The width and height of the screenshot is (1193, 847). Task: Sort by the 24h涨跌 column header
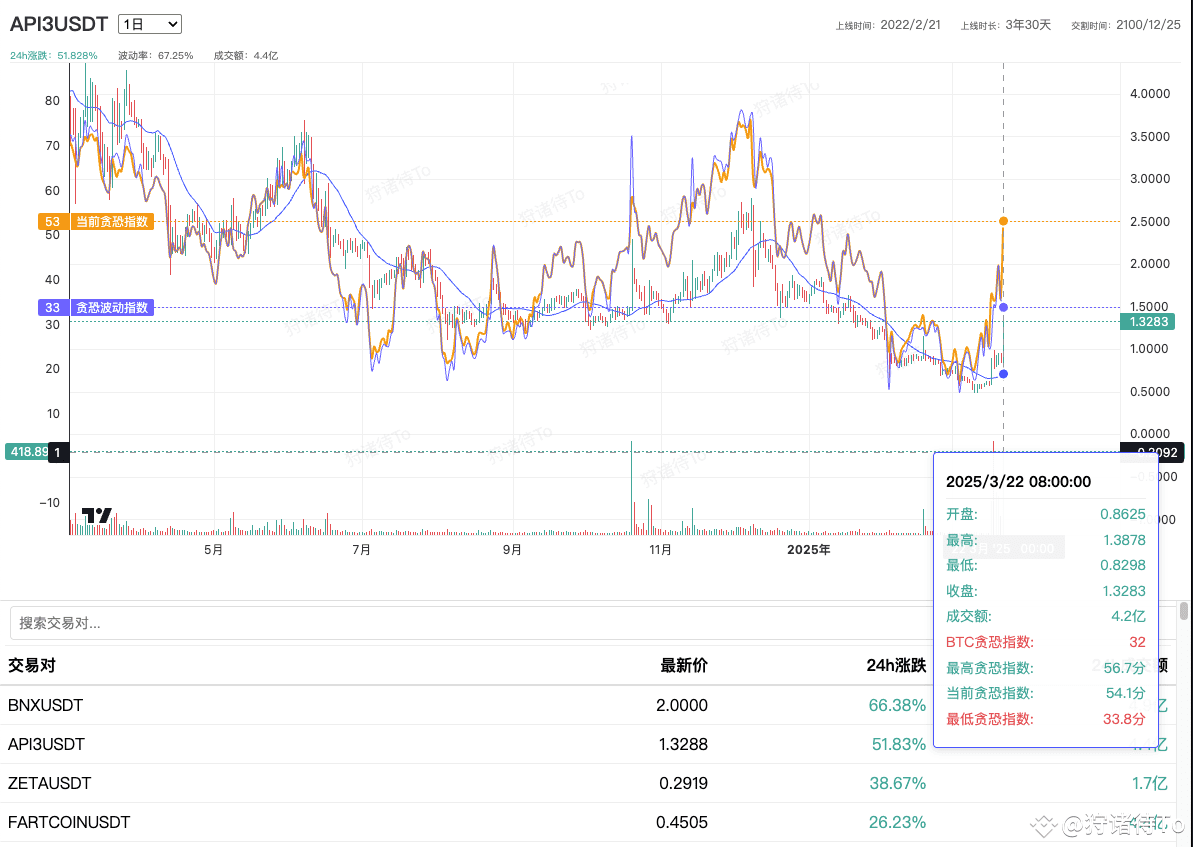click(x=896, y=665)
